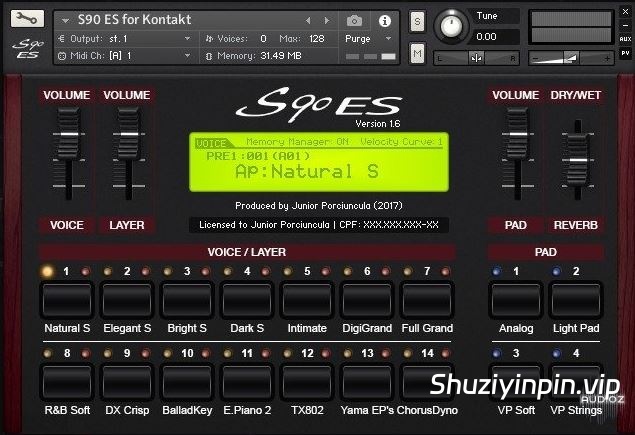This screenshot has height=435, width=635.
Task: Click the Max voices value 128
Action: tap(316, 39)
